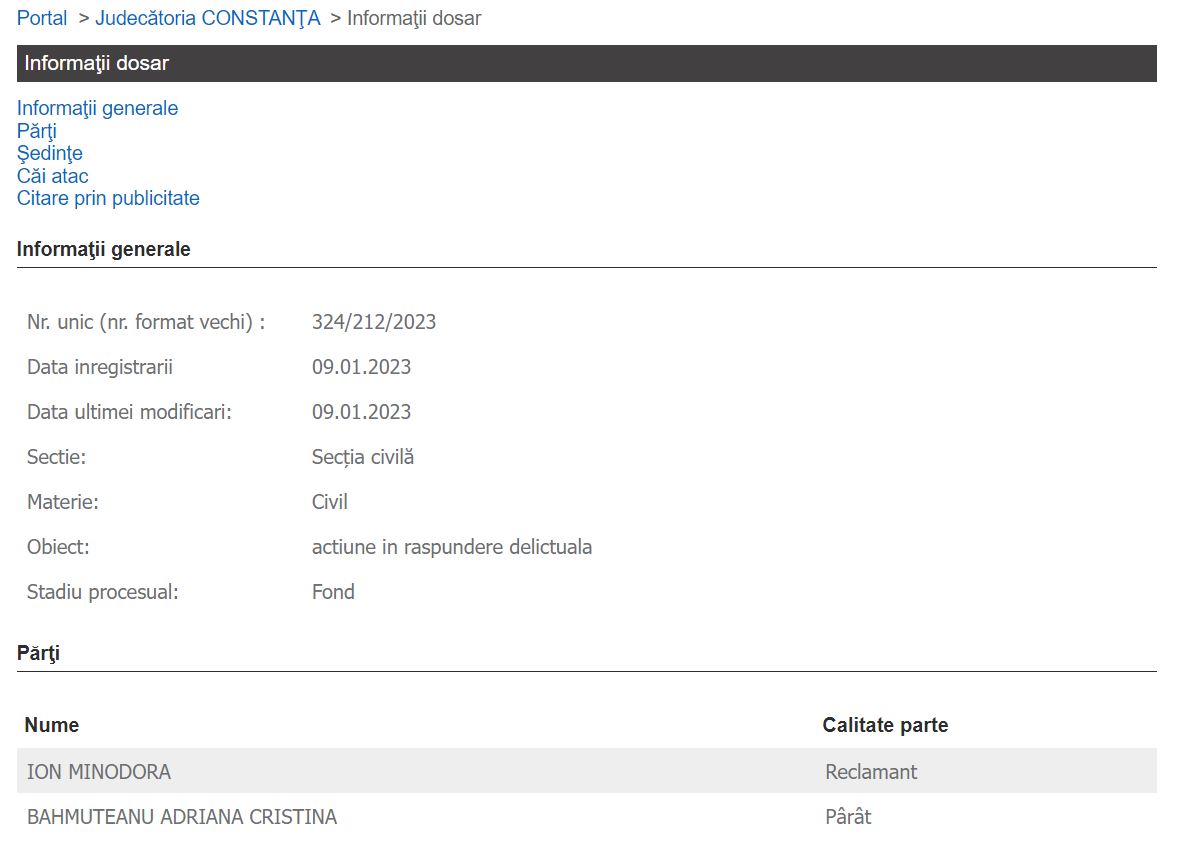Select BAHMUTEANU ADRIANA CRISTINA party name
This screenshot has width=1177, height=852.
[182, 817]
